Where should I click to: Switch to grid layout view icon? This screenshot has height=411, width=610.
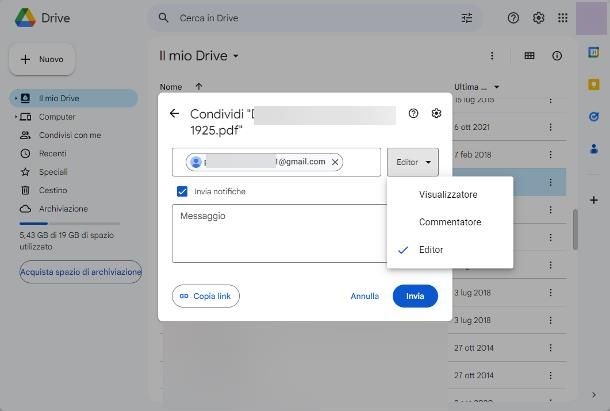[x=529, y=56]
